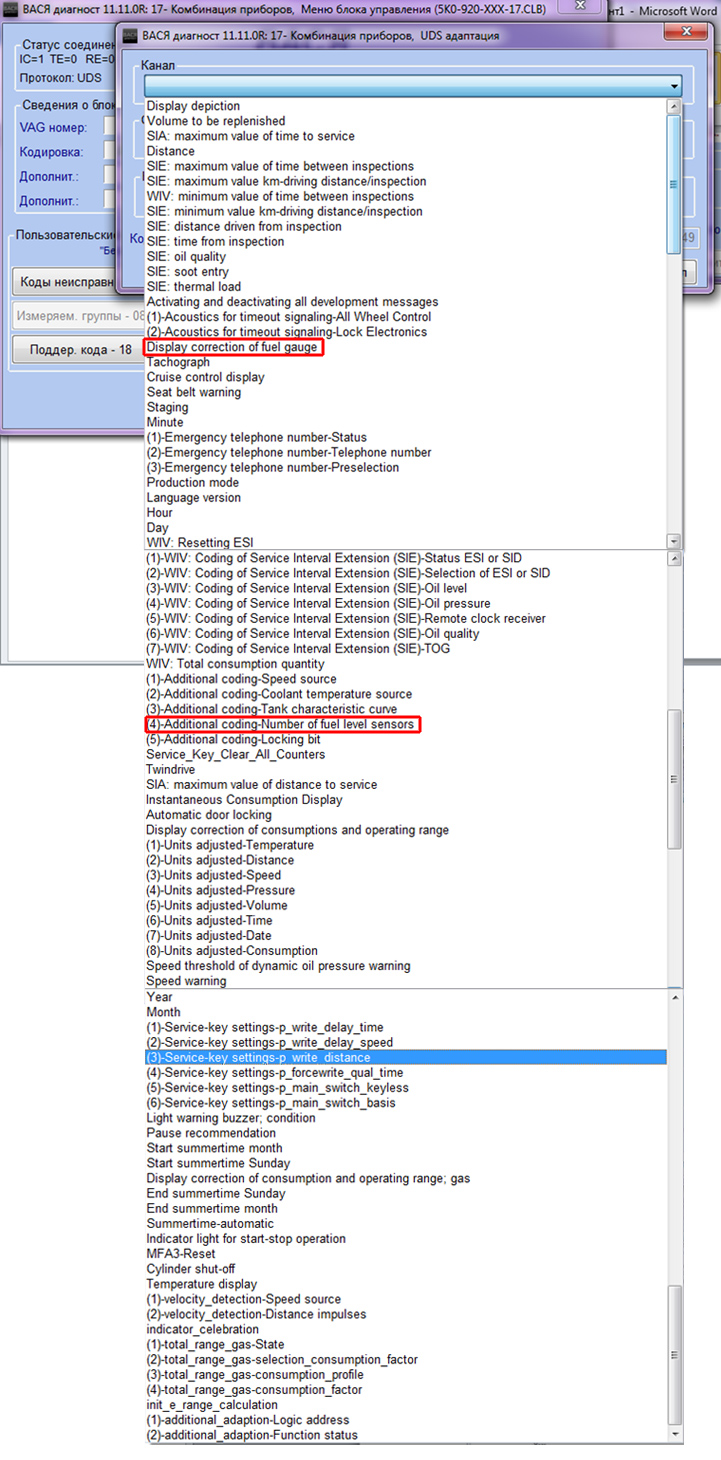The width and height of the screenshot is (721, 1460).
Task: Select '(1)-Units adjusted-Temperature'
Action: coord(230,844)
